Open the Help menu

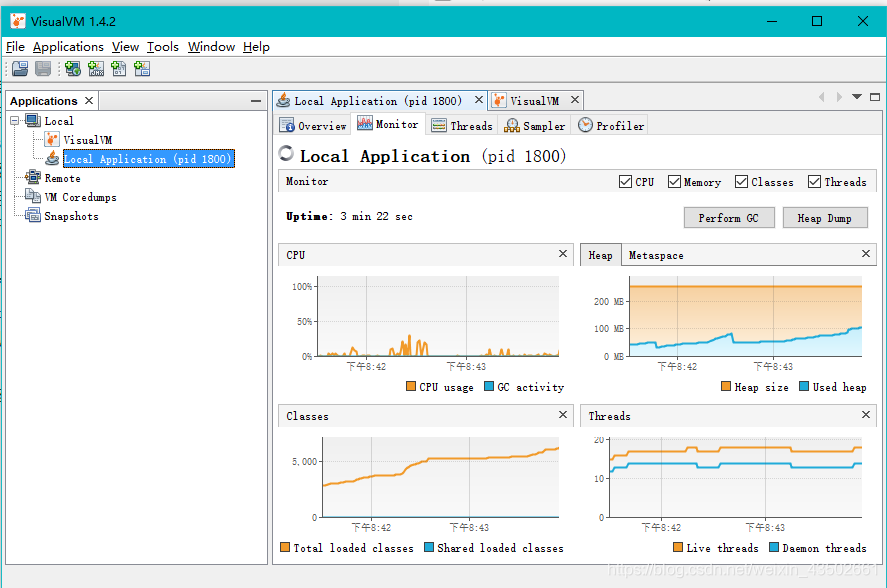[256, 47]
